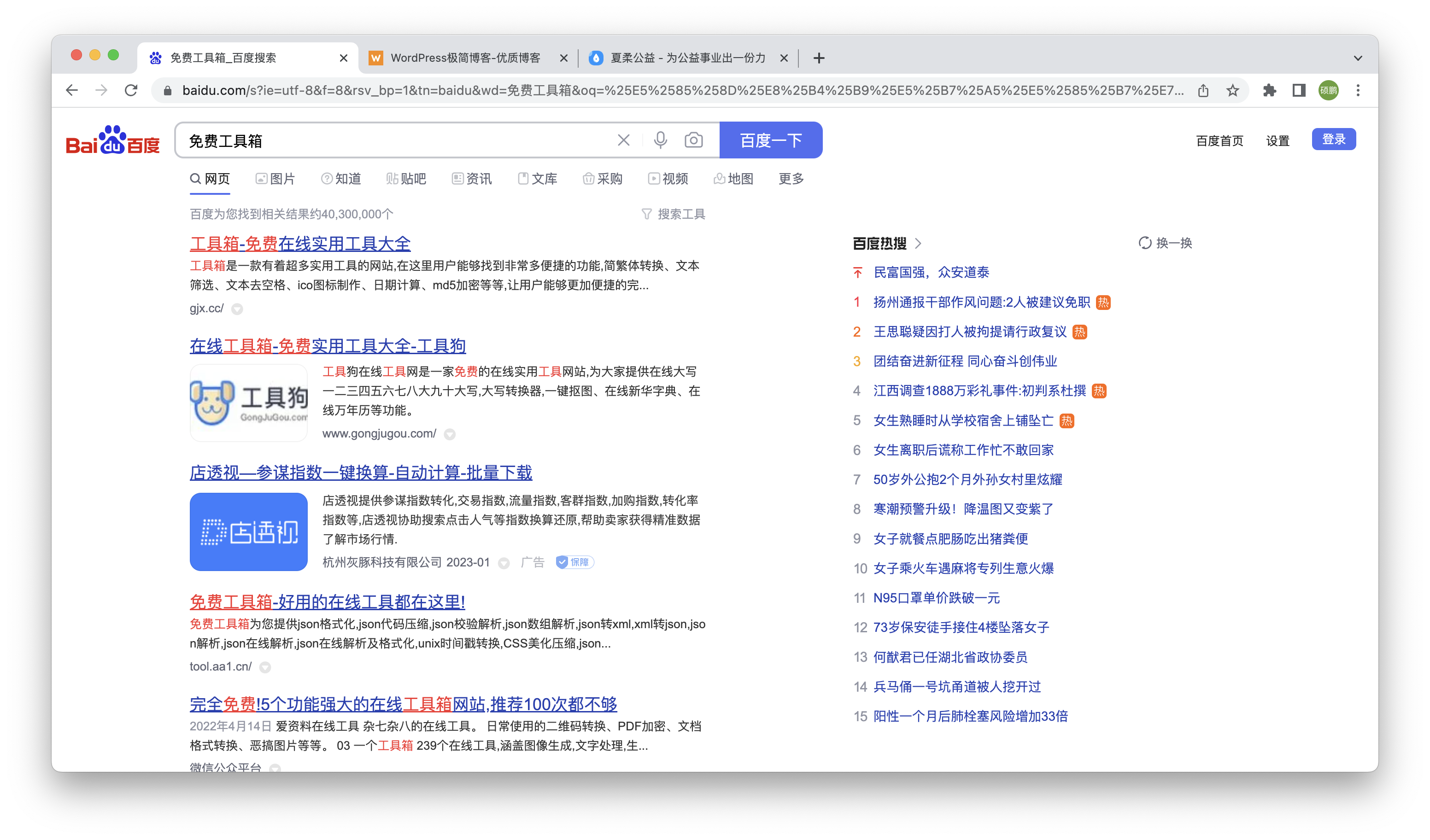The height and width of the screenshot is (840, 1430).
Task: Reload the page
Action: pyautogui.click(x=131, y=90)
